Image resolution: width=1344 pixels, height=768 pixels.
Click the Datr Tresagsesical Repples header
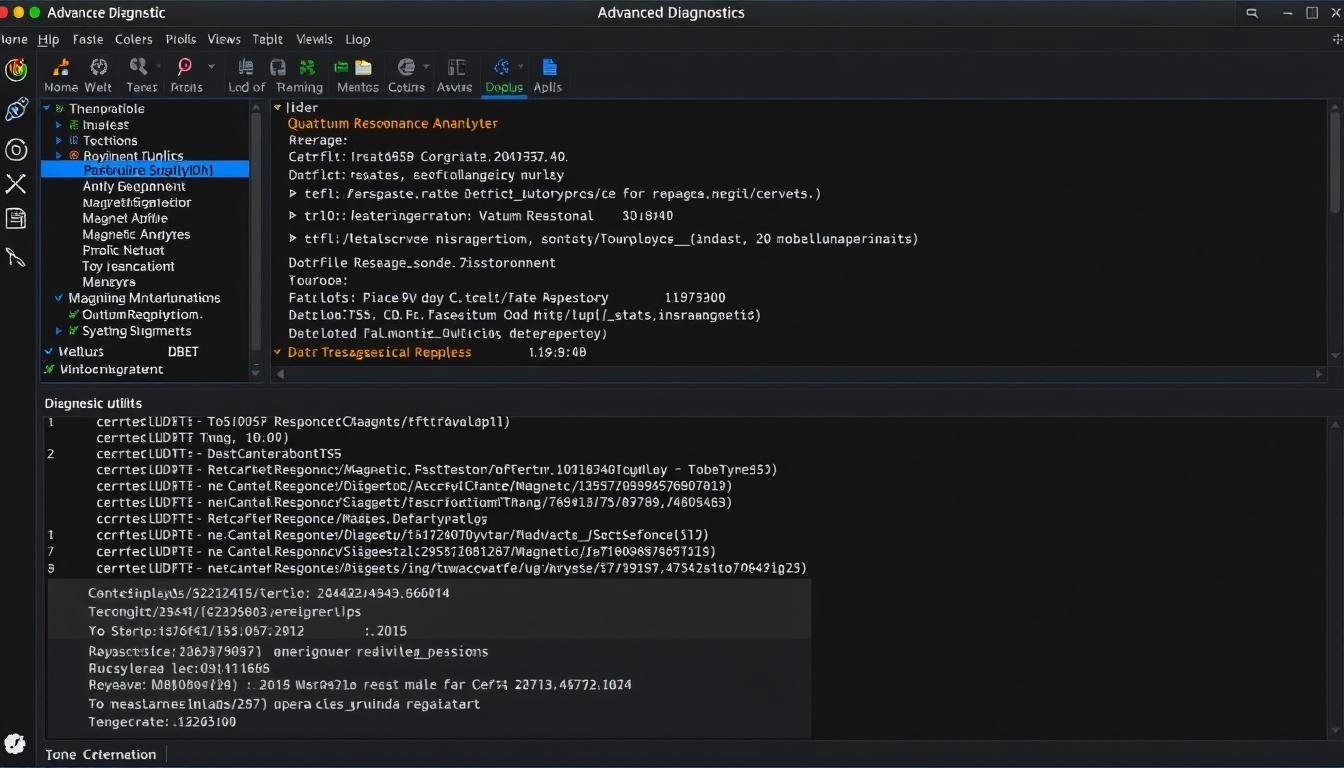click(x=379, y=352)
